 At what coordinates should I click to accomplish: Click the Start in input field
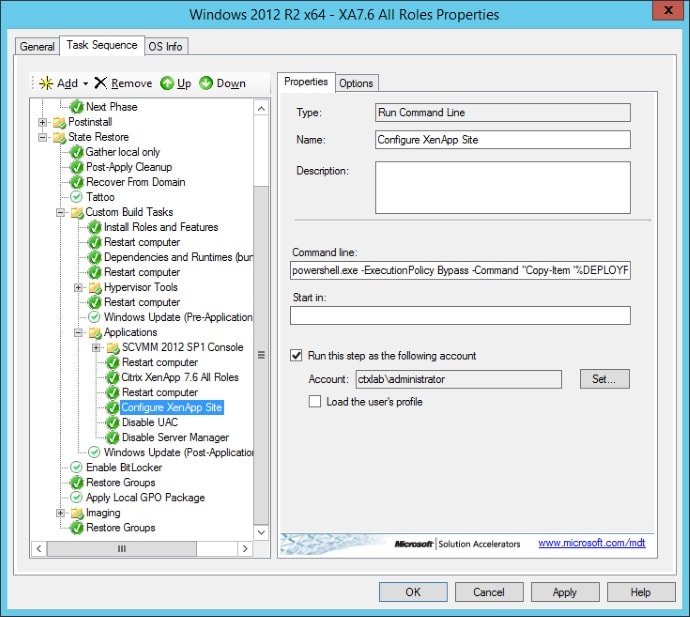point(460,316)
